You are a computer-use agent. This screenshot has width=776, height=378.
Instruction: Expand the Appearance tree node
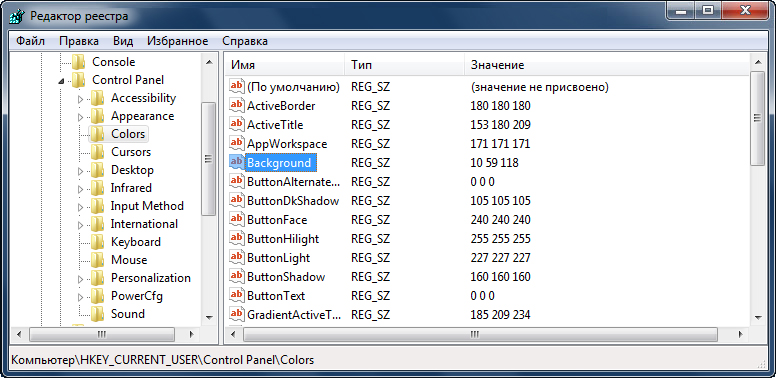(x=80, y=117)
